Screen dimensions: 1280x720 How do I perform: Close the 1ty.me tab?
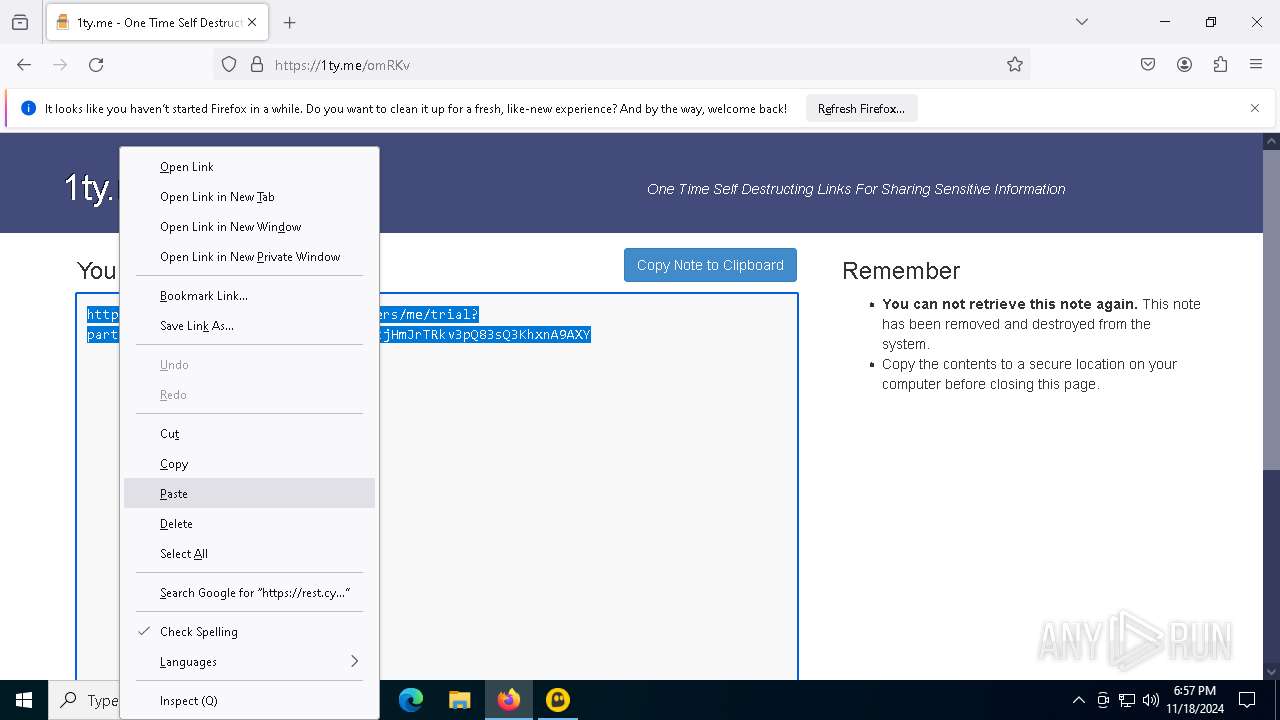[252, 22]
